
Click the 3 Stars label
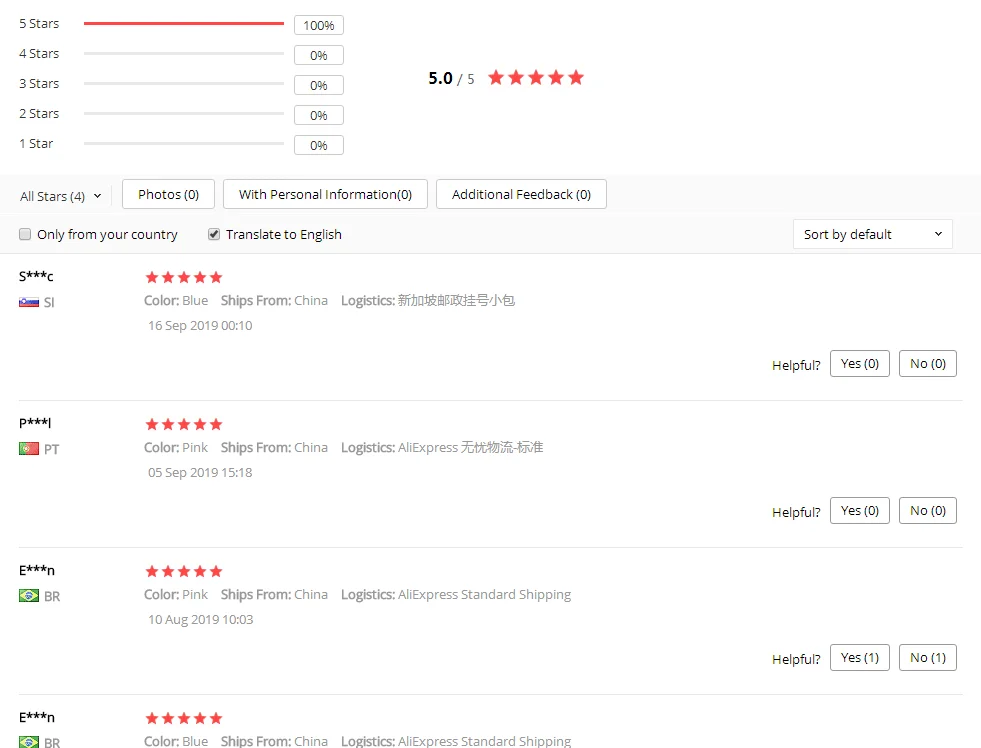click(39, 84)
